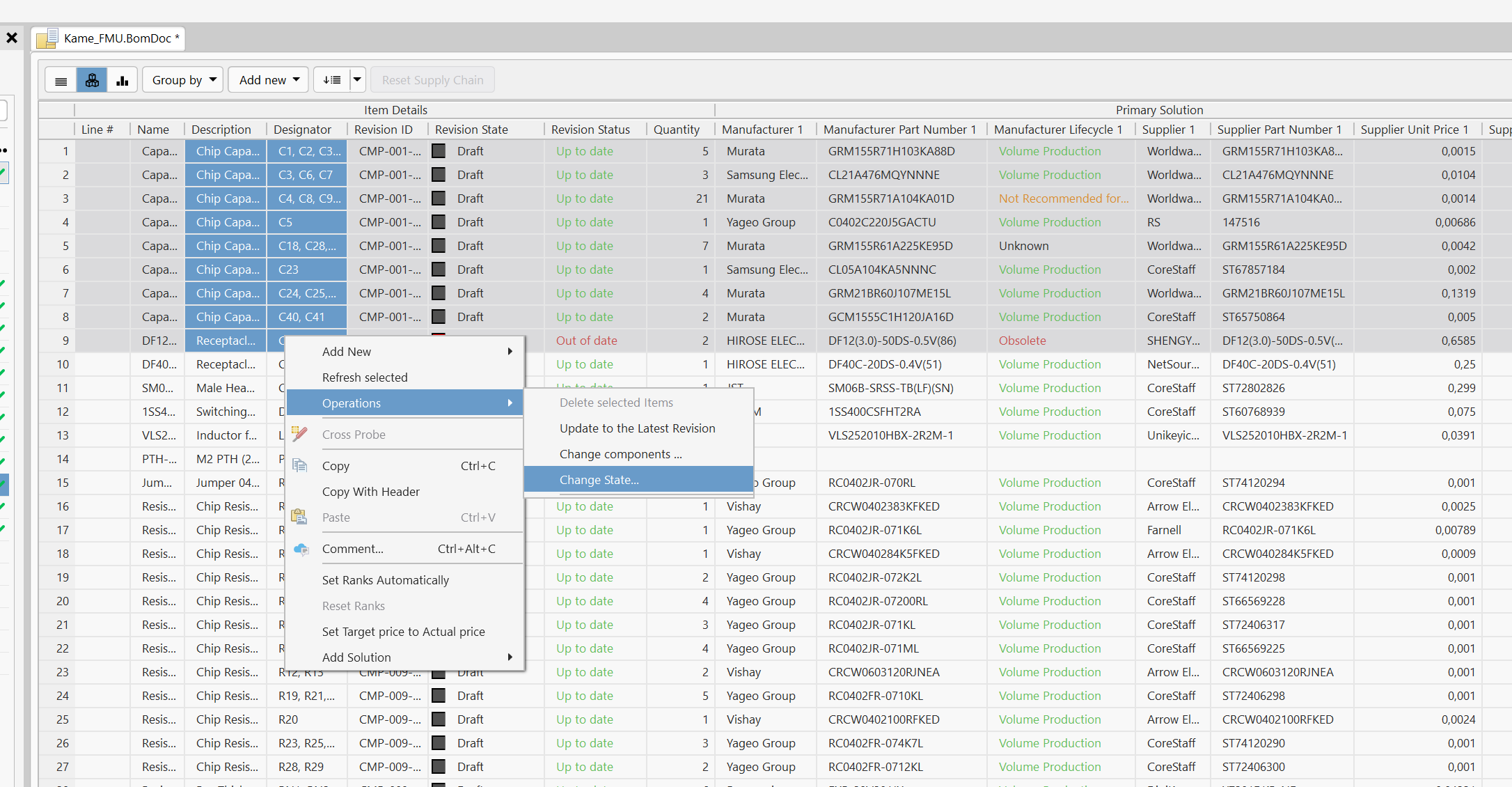Expand the sort options dropdown arrow
The height and width of the screenshot is (787, 1512).
coord(357,80)
